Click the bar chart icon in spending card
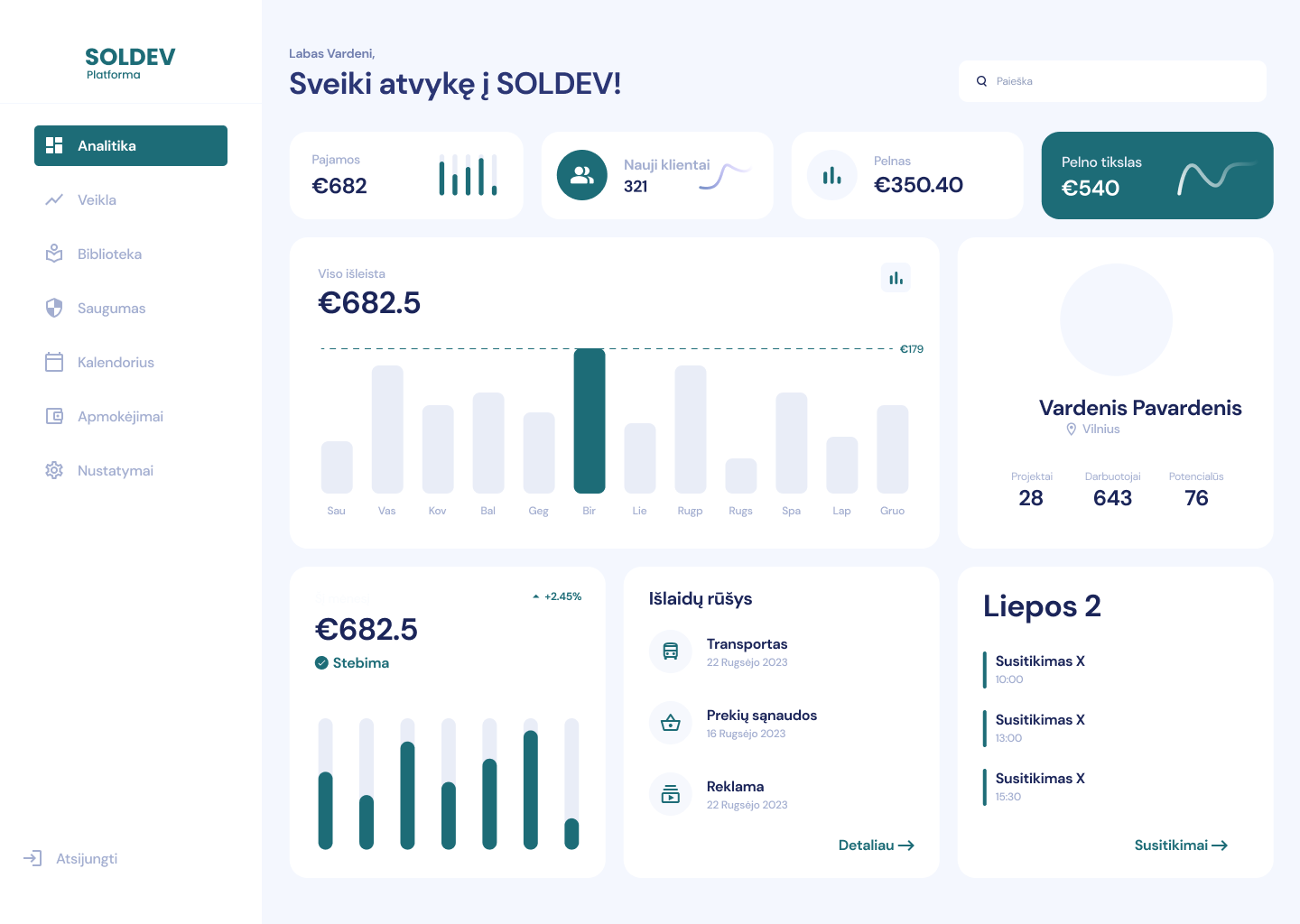Screen dimensions: 1300x924 [x=896, y=278]
